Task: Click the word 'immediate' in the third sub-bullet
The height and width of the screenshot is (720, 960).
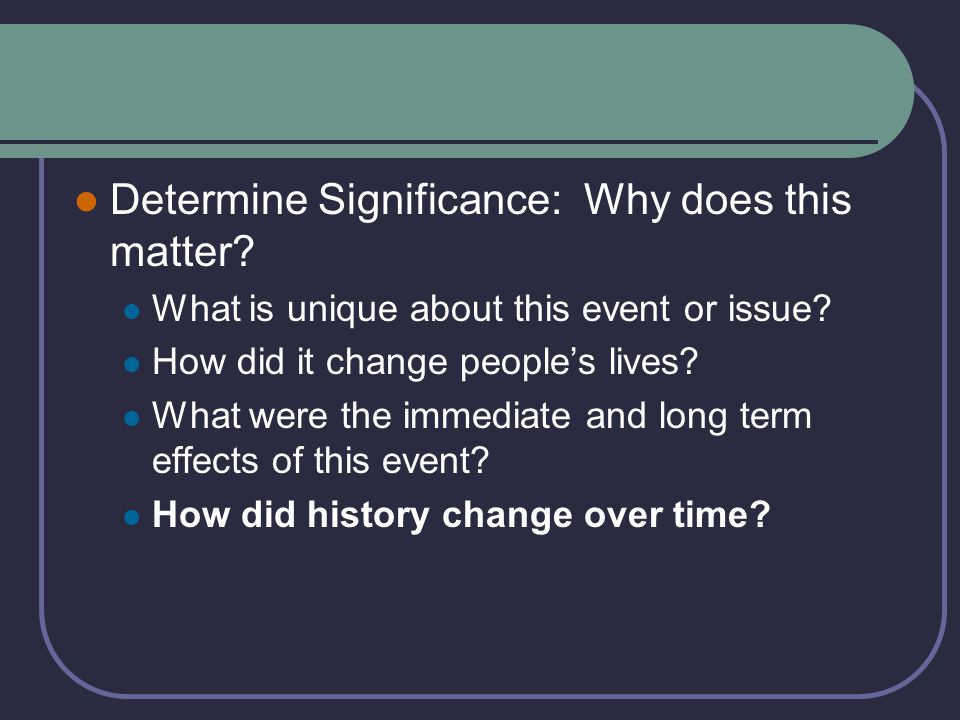Action: pyautogui.click(x=487, y=416)
